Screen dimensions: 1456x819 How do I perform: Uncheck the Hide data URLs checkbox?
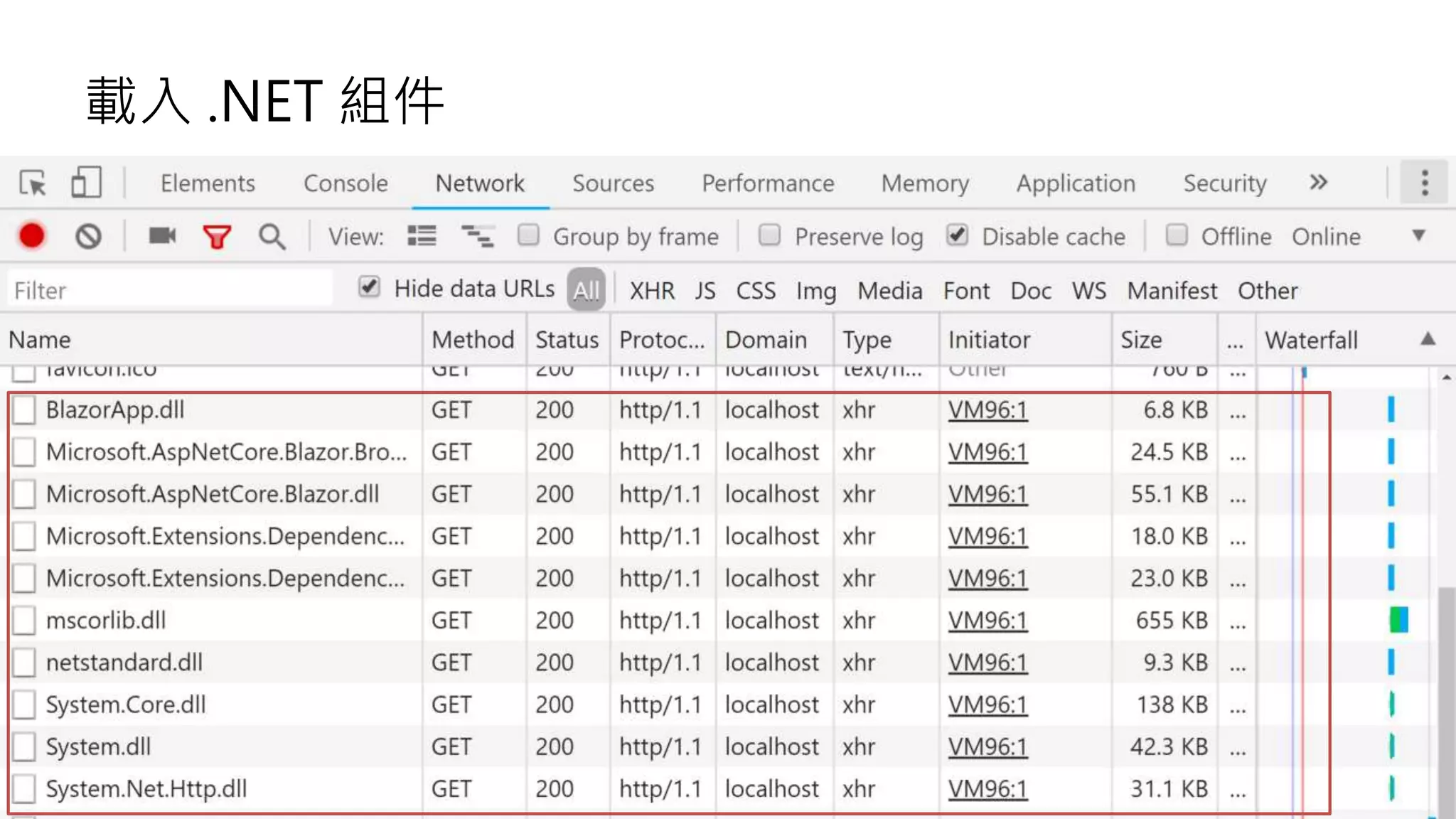coord(369,287)
